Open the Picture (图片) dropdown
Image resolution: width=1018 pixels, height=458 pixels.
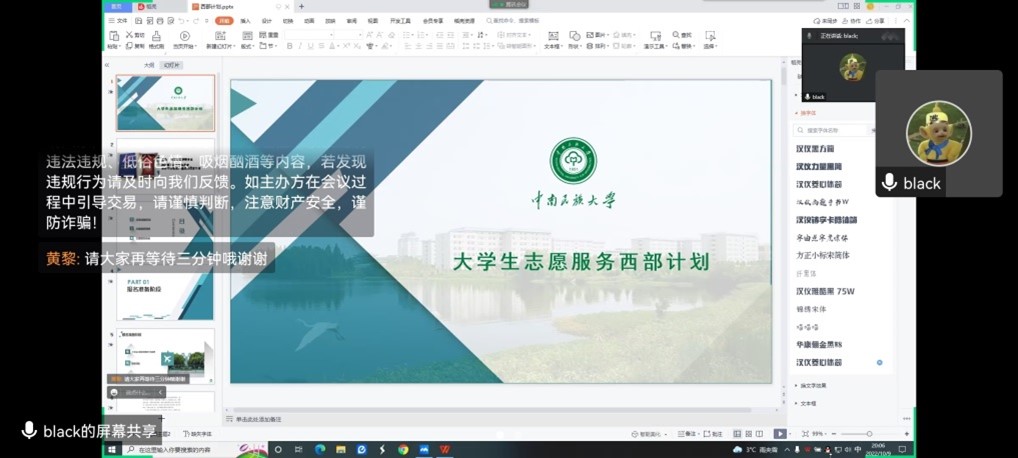tap(597, 35)
